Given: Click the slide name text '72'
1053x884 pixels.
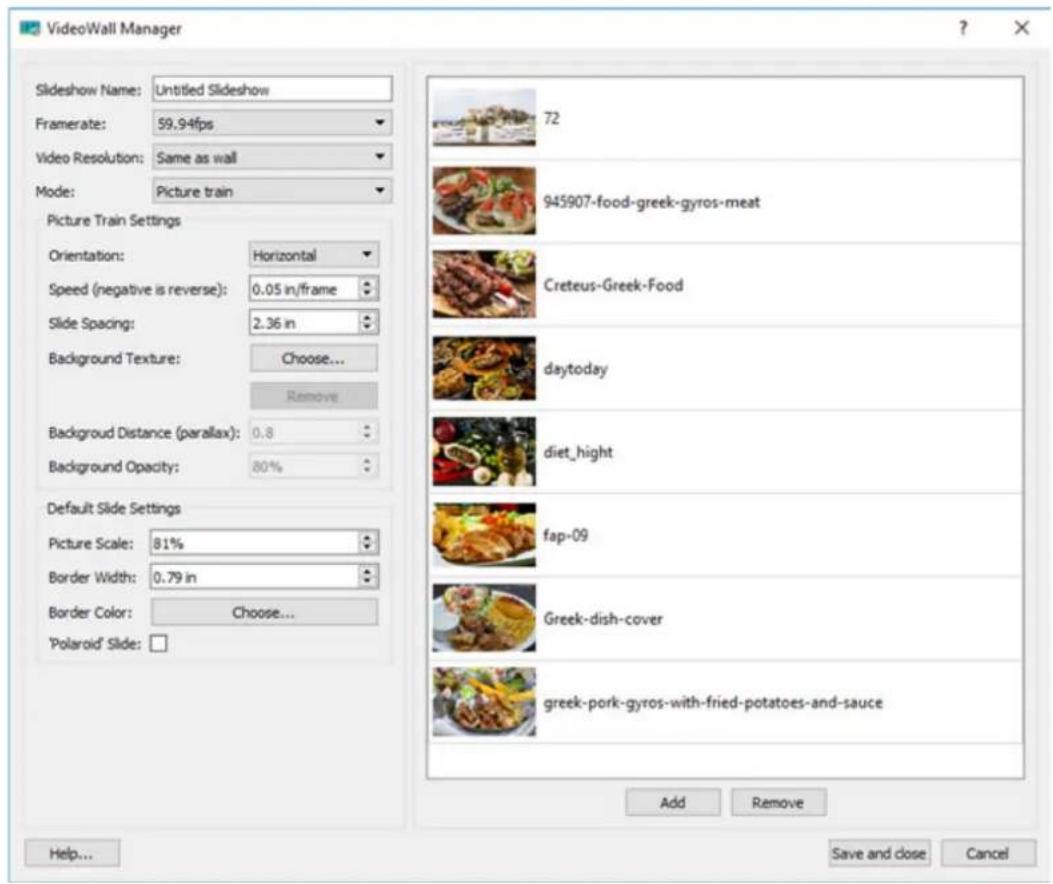Looking at the screenshot, I should point(551,118).
